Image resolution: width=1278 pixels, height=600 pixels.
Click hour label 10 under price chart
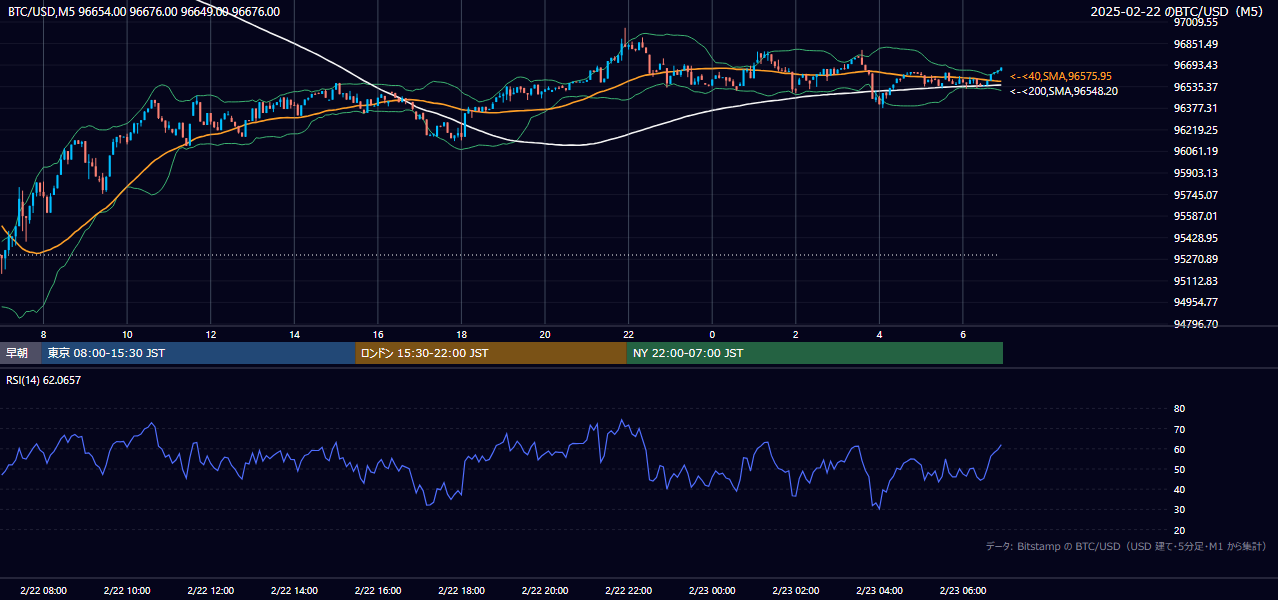tap(127, 334)
